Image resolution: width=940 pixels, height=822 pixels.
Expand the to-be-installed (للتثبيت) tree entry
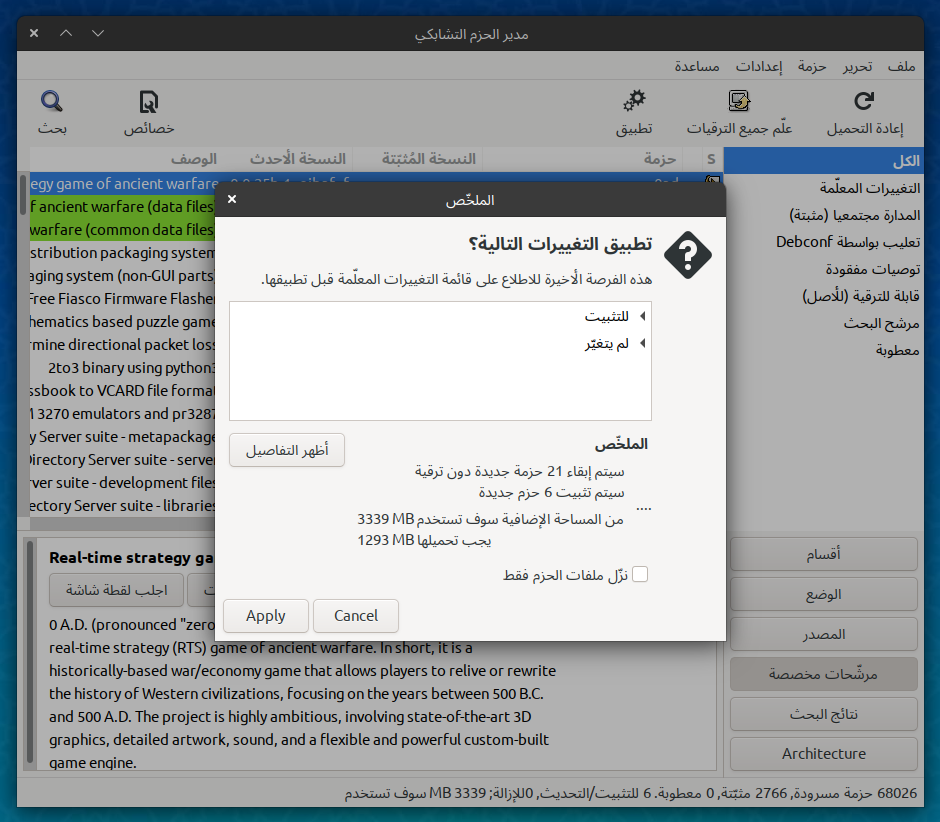pos(642,317)
